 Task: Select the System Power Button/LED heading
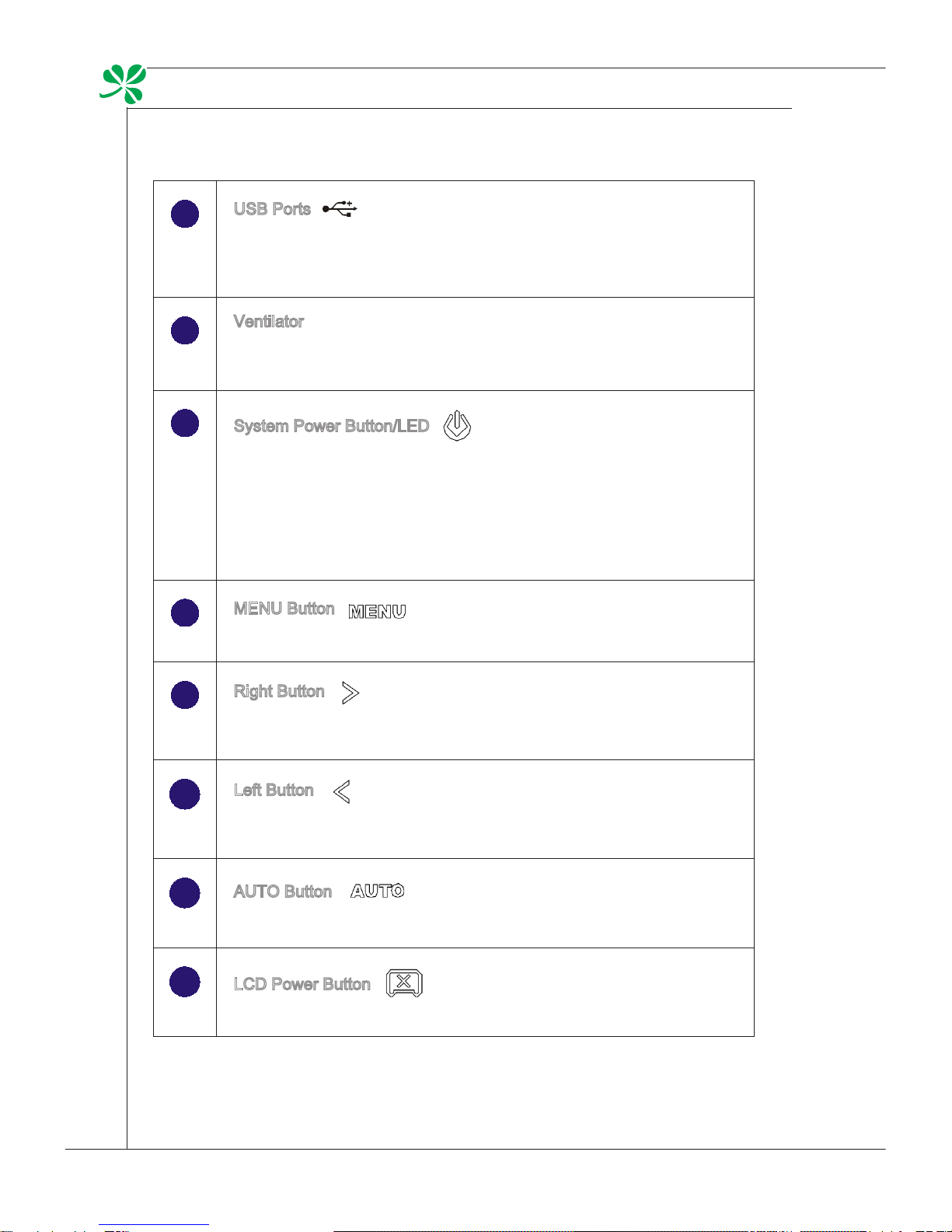click(332, 426)
